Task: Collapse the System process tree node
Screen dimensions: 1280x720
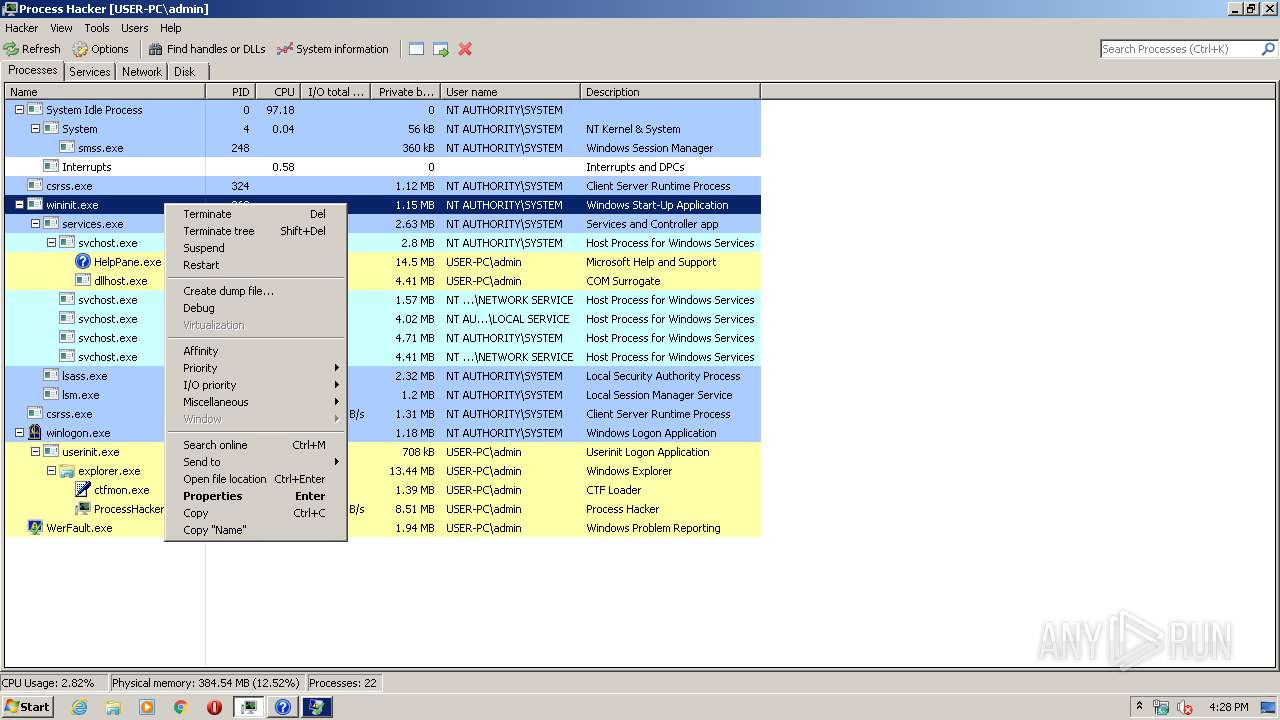Action: click(x=35, y=129)
